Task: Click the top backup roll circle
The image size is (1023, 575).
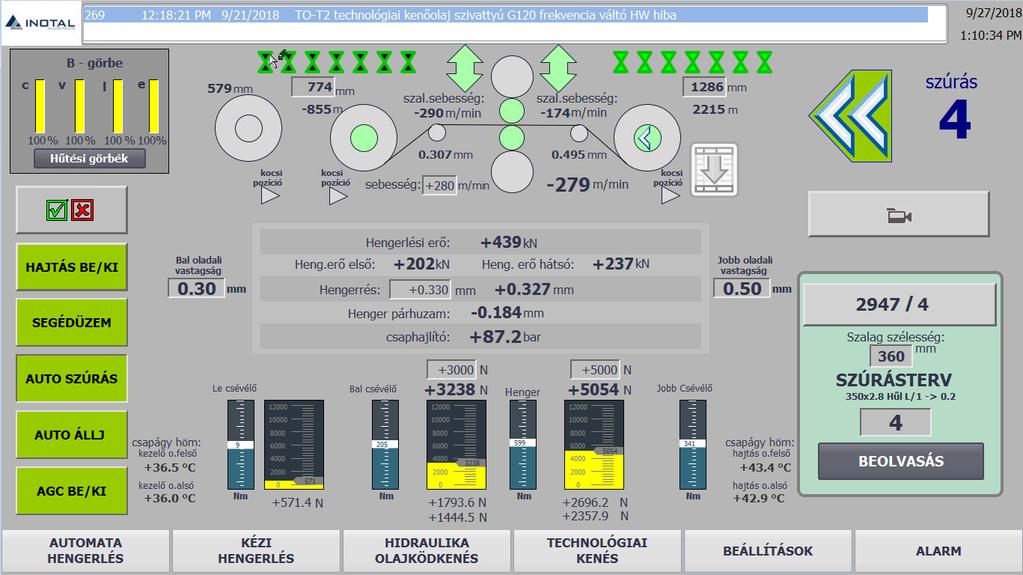Action: pyautogui.click(x=512, y=76)
